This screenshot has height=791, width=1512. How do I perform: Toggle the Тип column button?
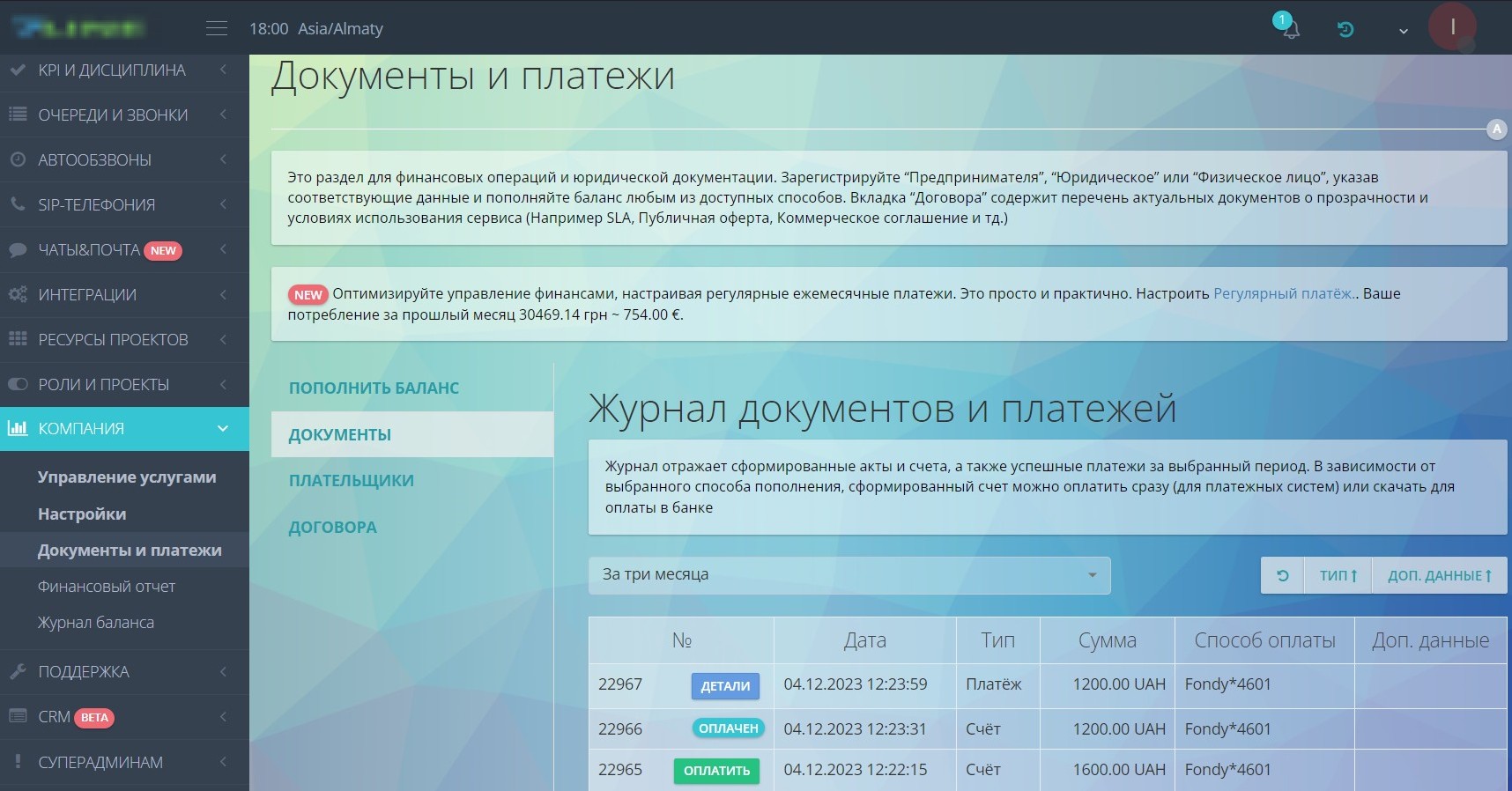tap(1338, 575)
